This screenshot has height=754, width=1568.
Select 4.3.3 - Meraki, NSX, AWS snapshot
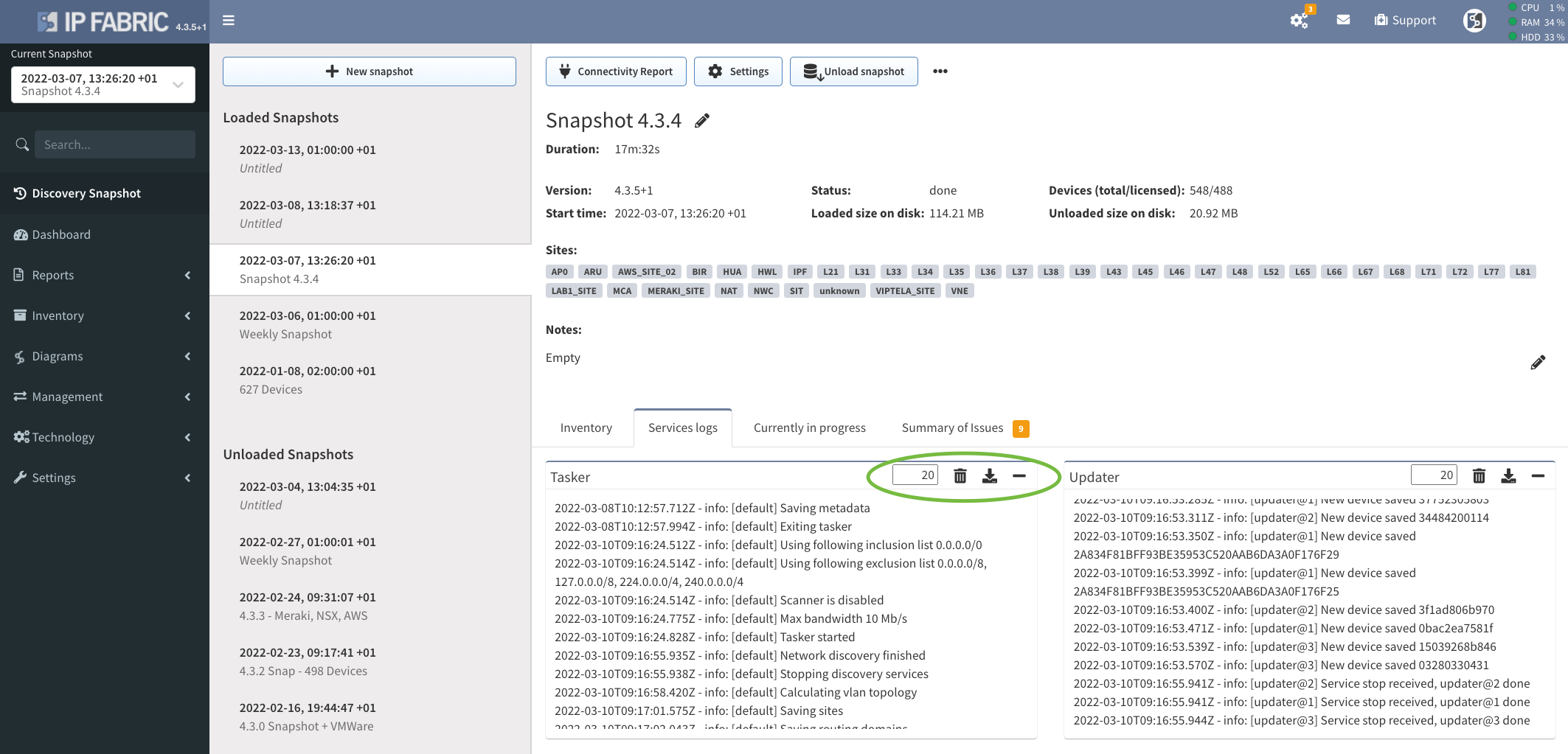370,607
